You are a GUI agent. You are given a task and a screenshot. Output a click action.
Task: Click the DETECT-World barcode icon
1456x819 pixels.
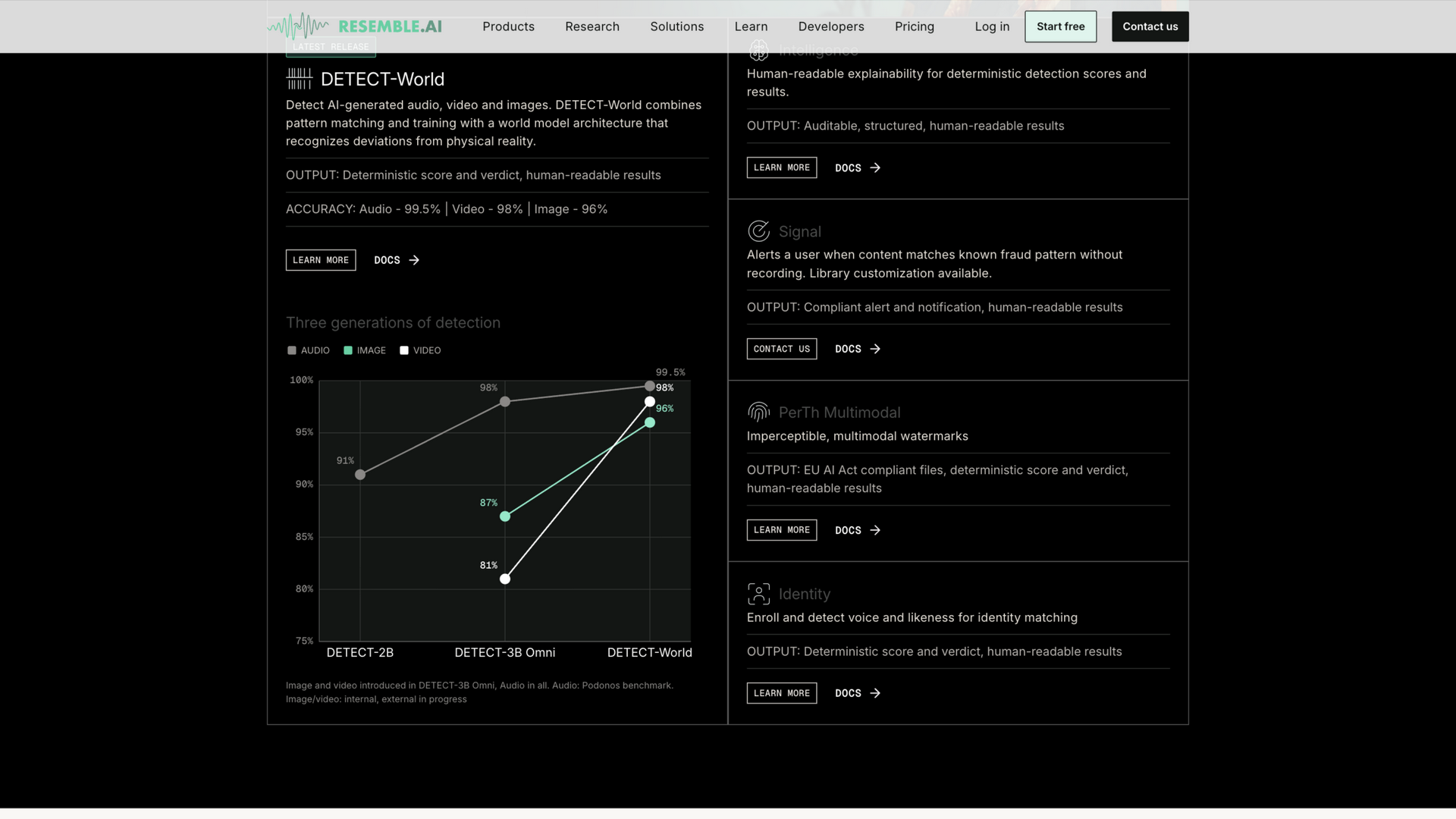[x=299, y=79]
